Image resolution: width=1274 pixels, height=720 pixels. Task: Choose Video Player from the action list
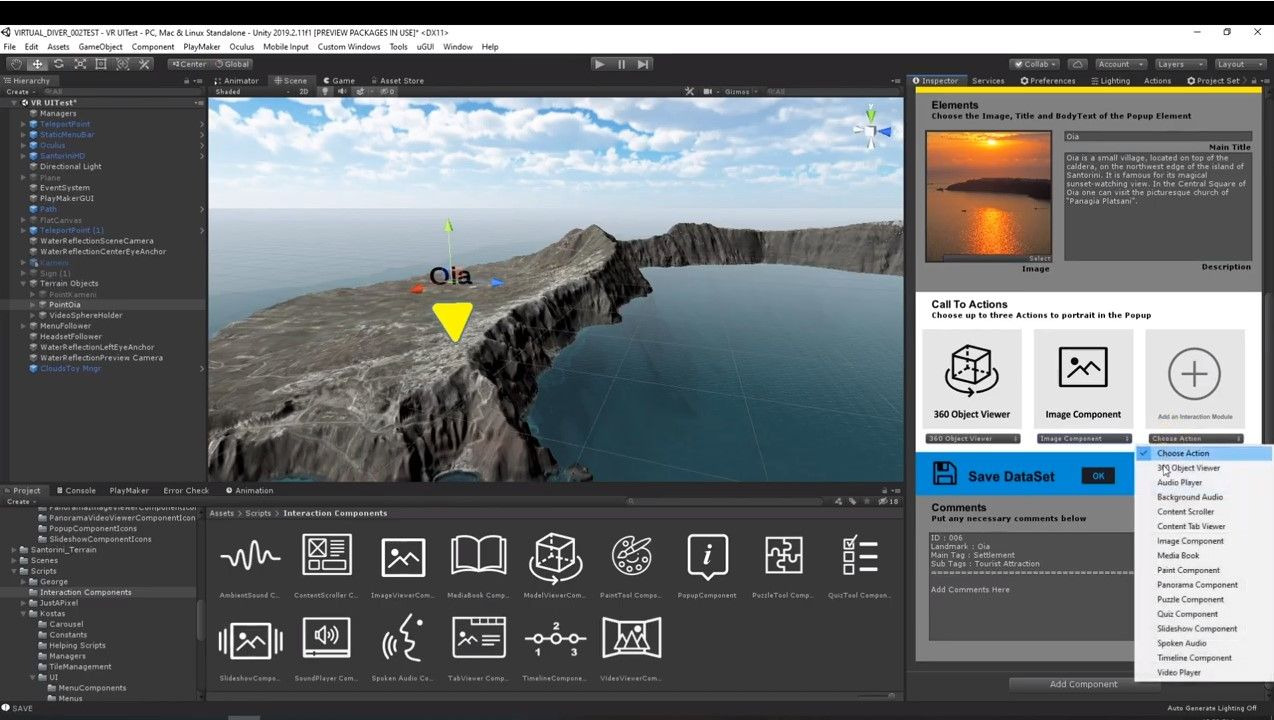click(x=1179, y=673)
